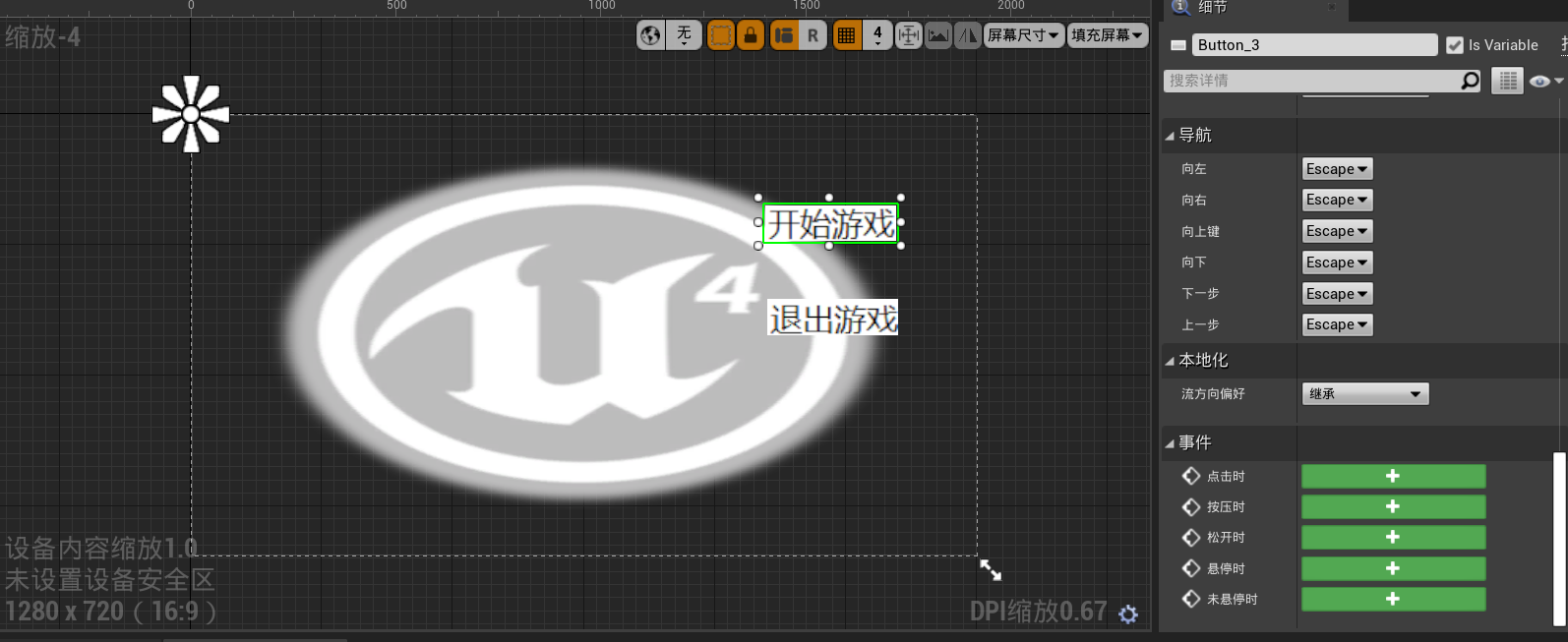Open the 下一步 Escape dropdown

(x=1337, y=294)
